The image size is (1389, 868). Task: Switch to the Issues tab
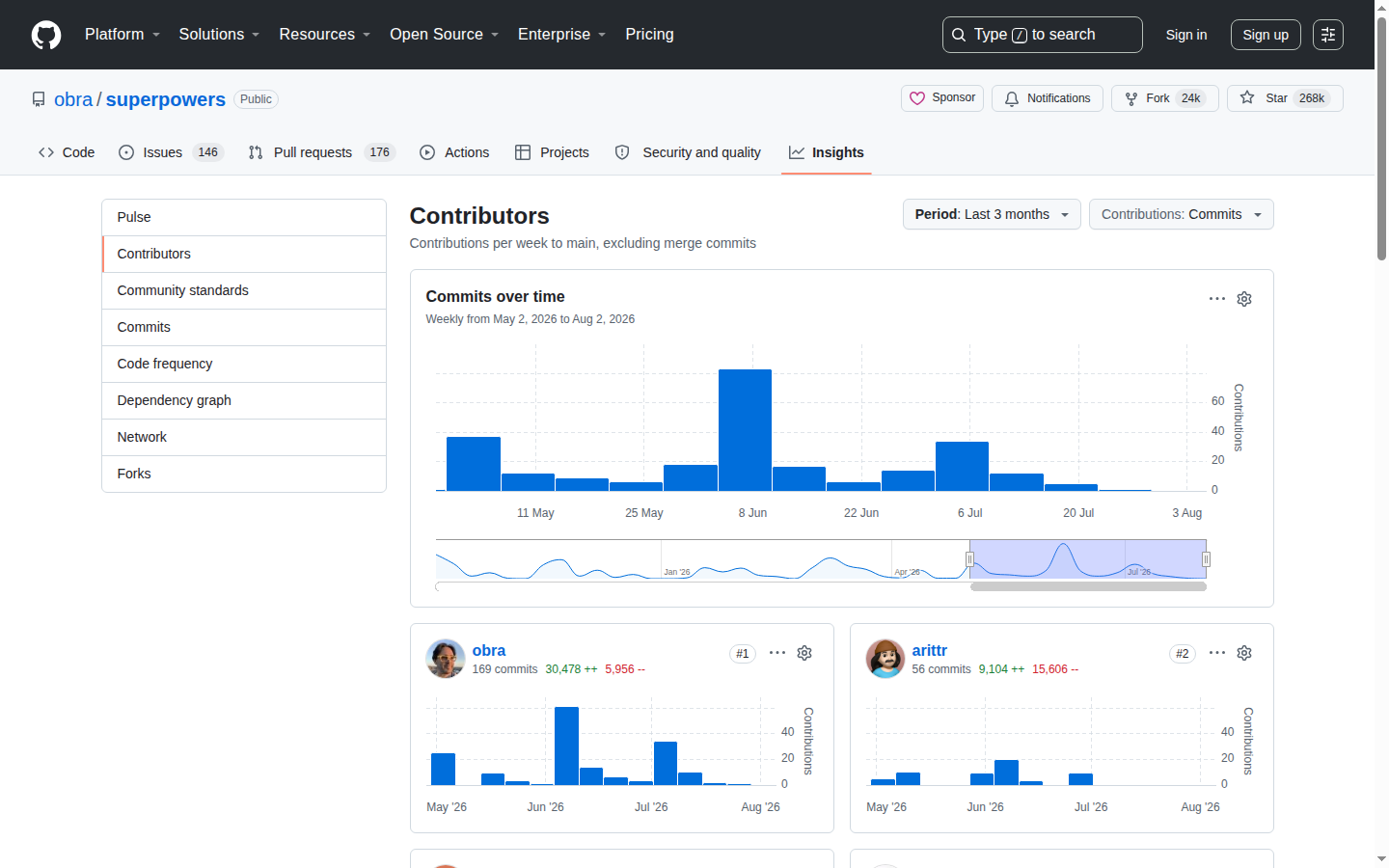coord(171,152)
